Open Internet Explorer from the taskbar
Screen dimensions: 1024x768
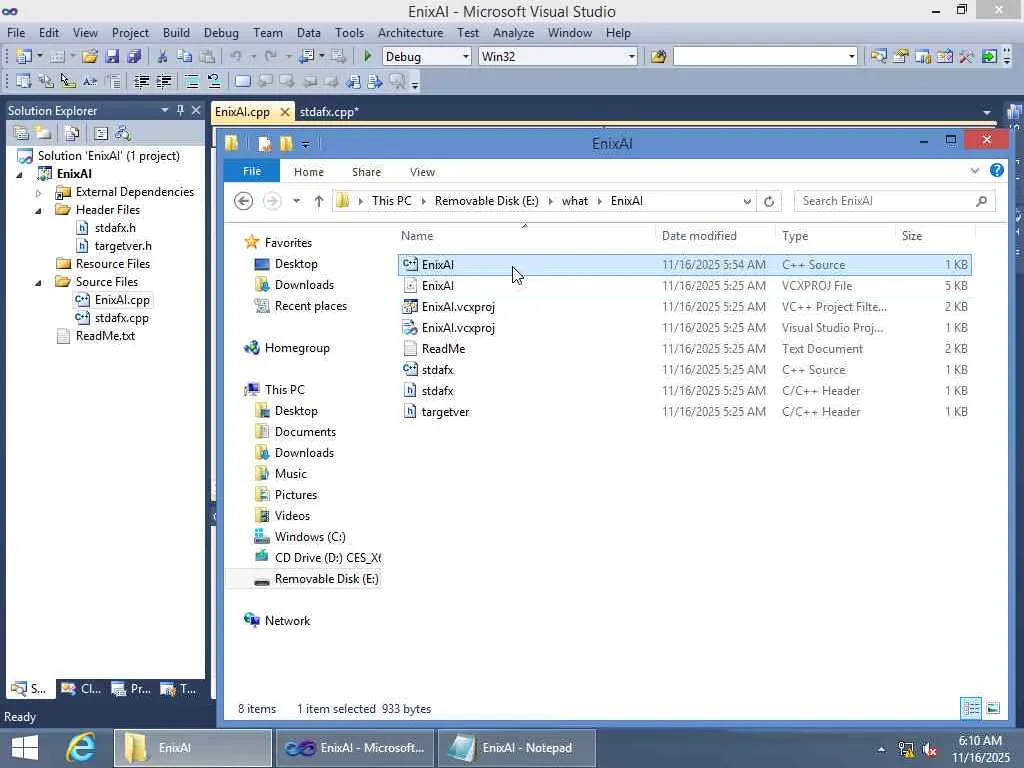[82, 748]
